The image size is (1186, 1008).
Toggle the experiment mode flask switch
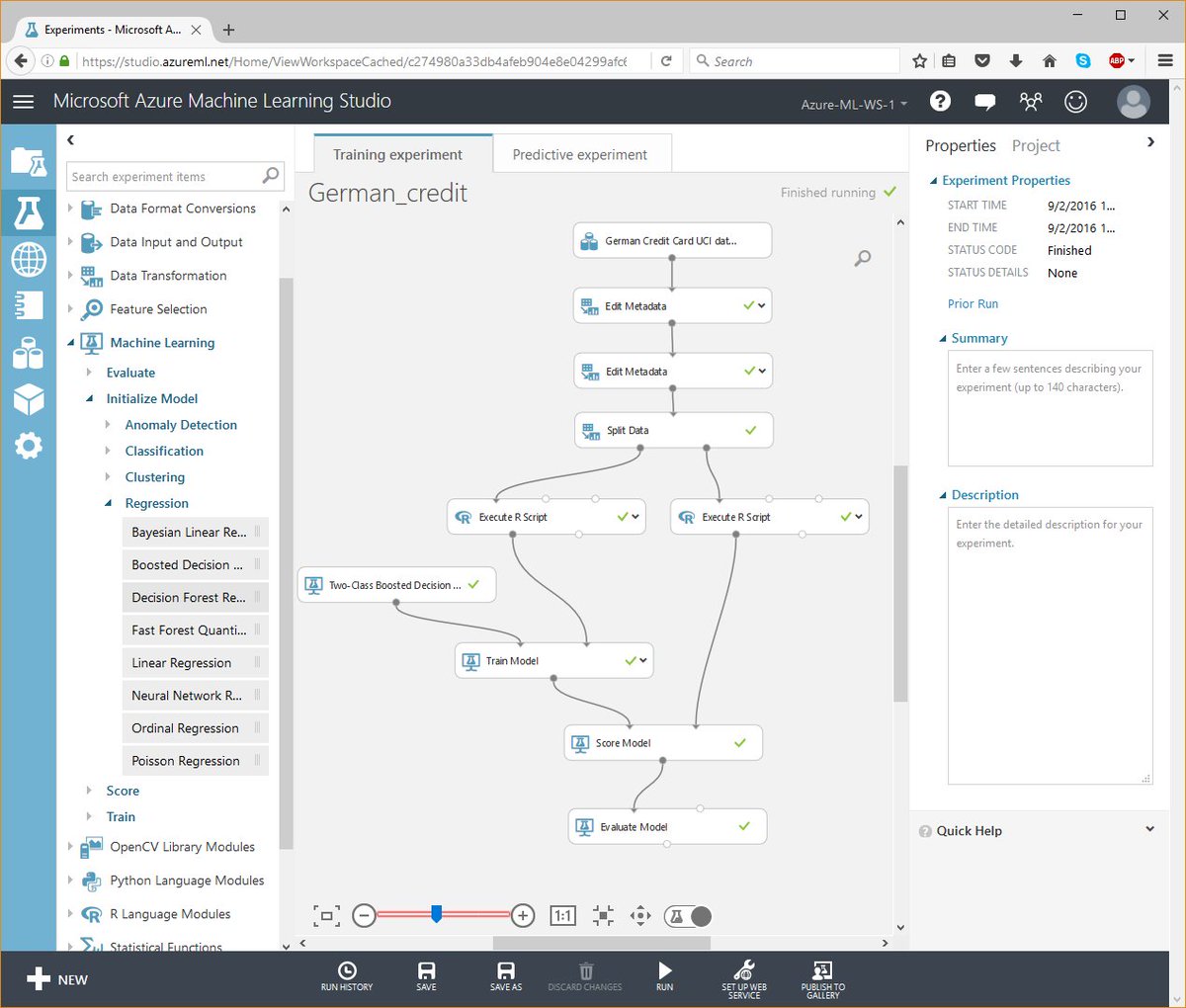click(688, 916)
